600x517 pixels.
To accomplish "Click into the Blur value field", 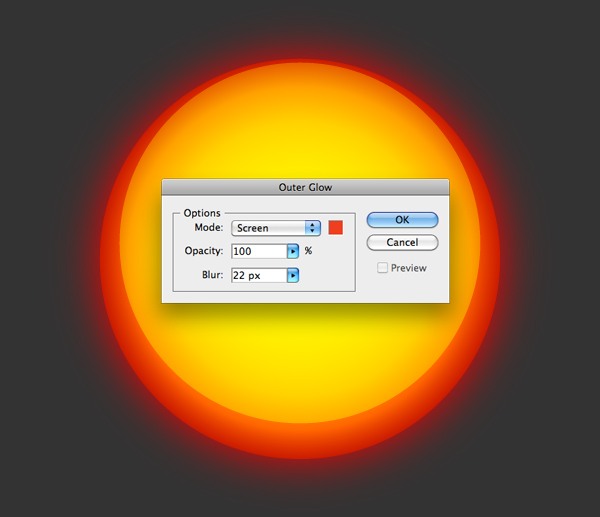I will coord(259,275).
